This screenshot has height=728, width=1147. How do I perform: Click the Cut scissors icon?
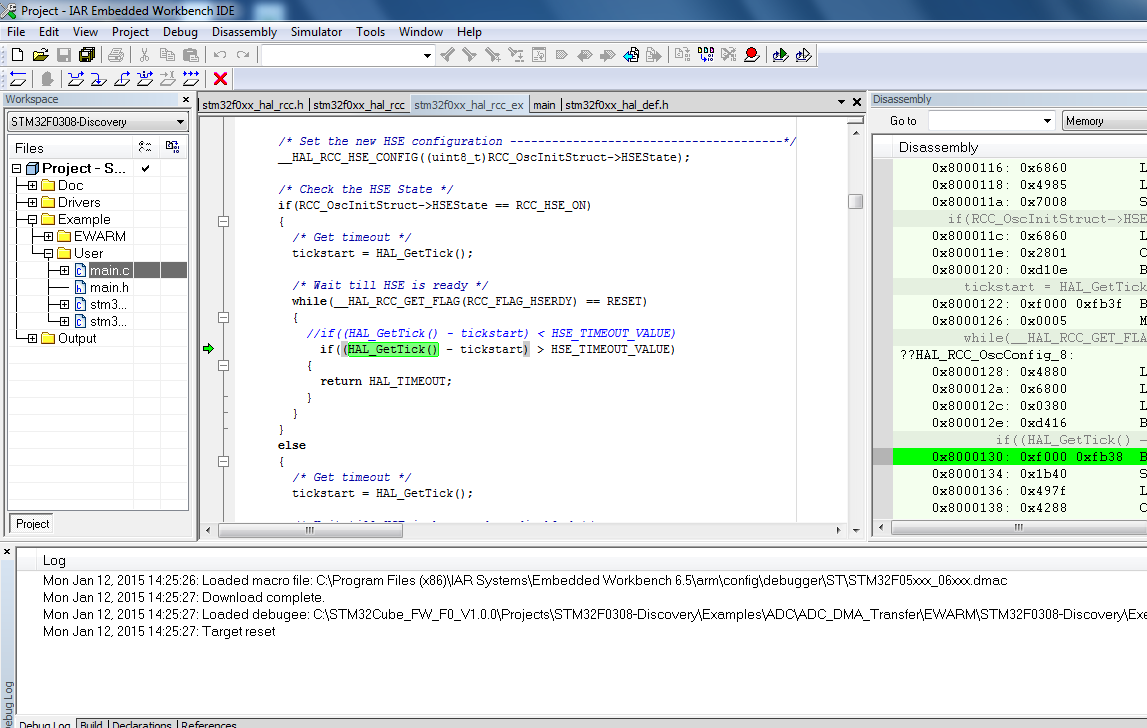(144, 55)
